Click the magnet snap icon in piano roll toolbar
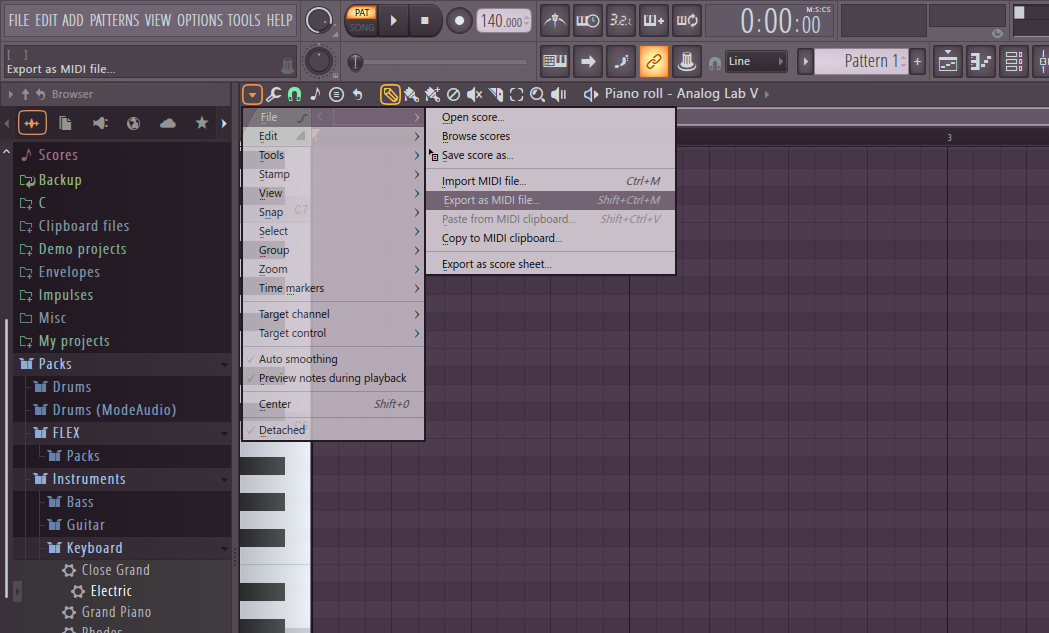1049x633 pixels. click(294, 94)
